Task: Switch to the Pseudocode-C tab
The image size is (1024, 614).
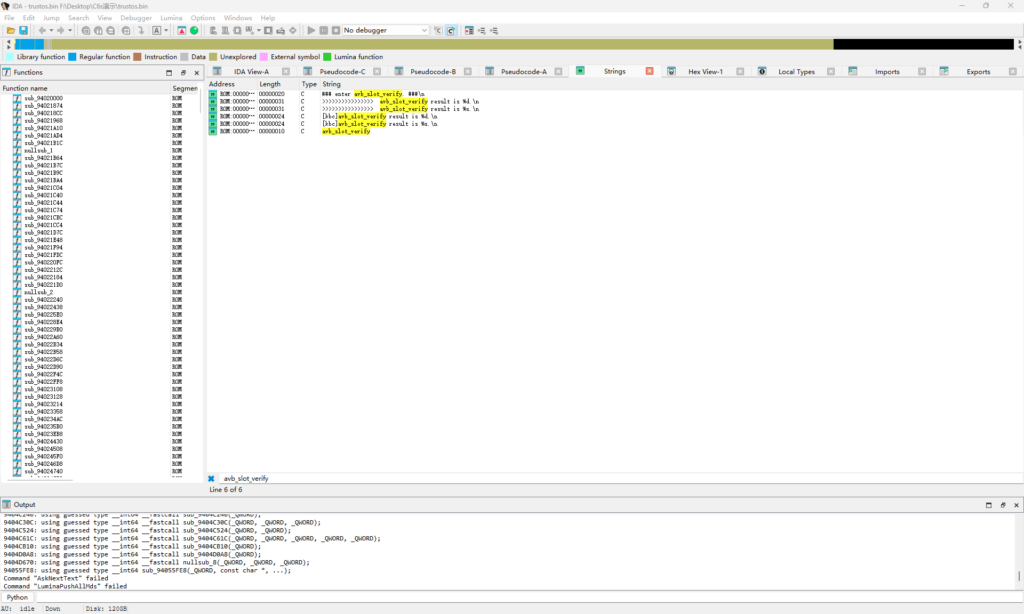Action: point(342,72)
